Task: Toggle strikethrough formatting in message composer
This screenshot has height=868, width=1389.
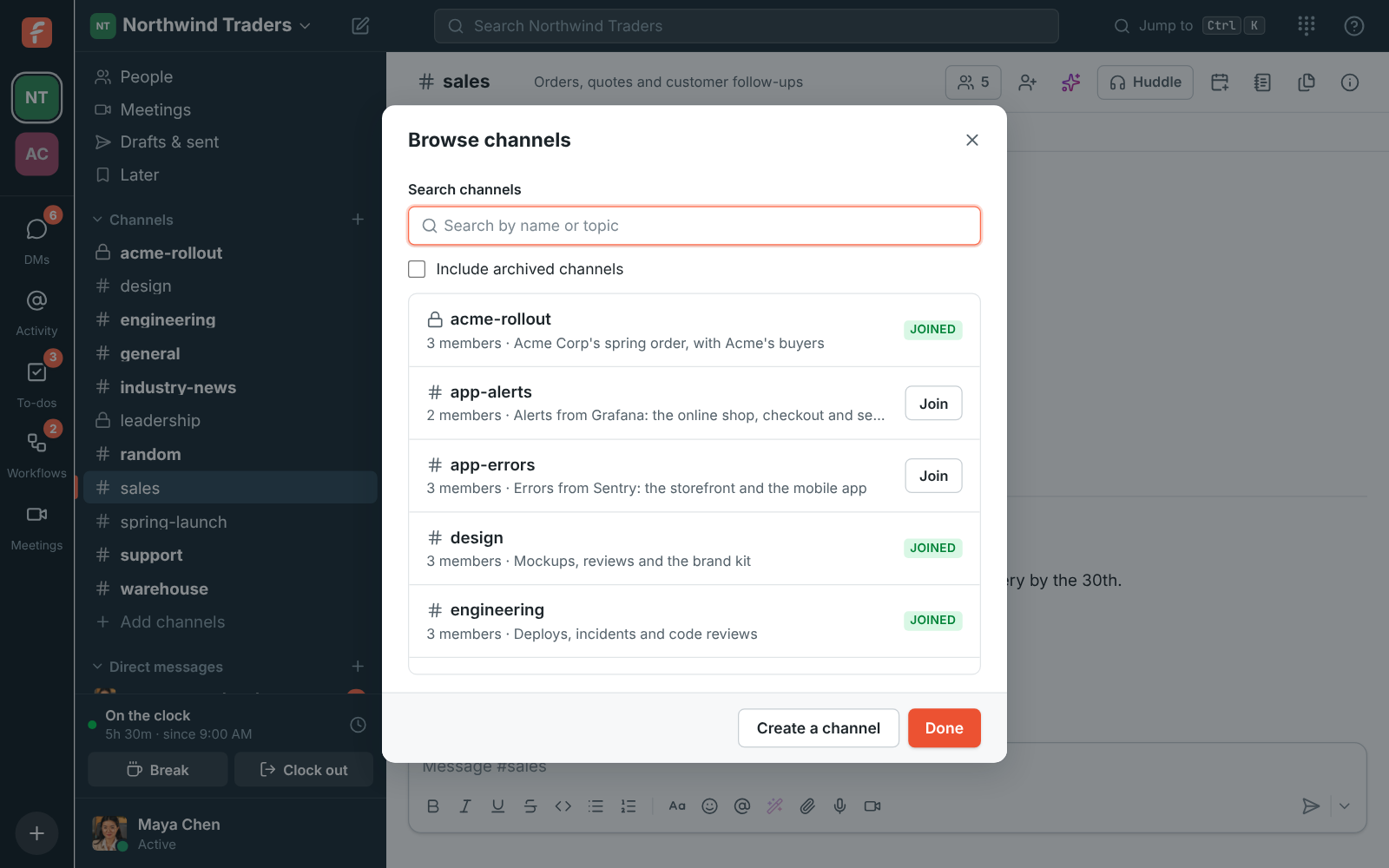Action: (x=530, y=806)
